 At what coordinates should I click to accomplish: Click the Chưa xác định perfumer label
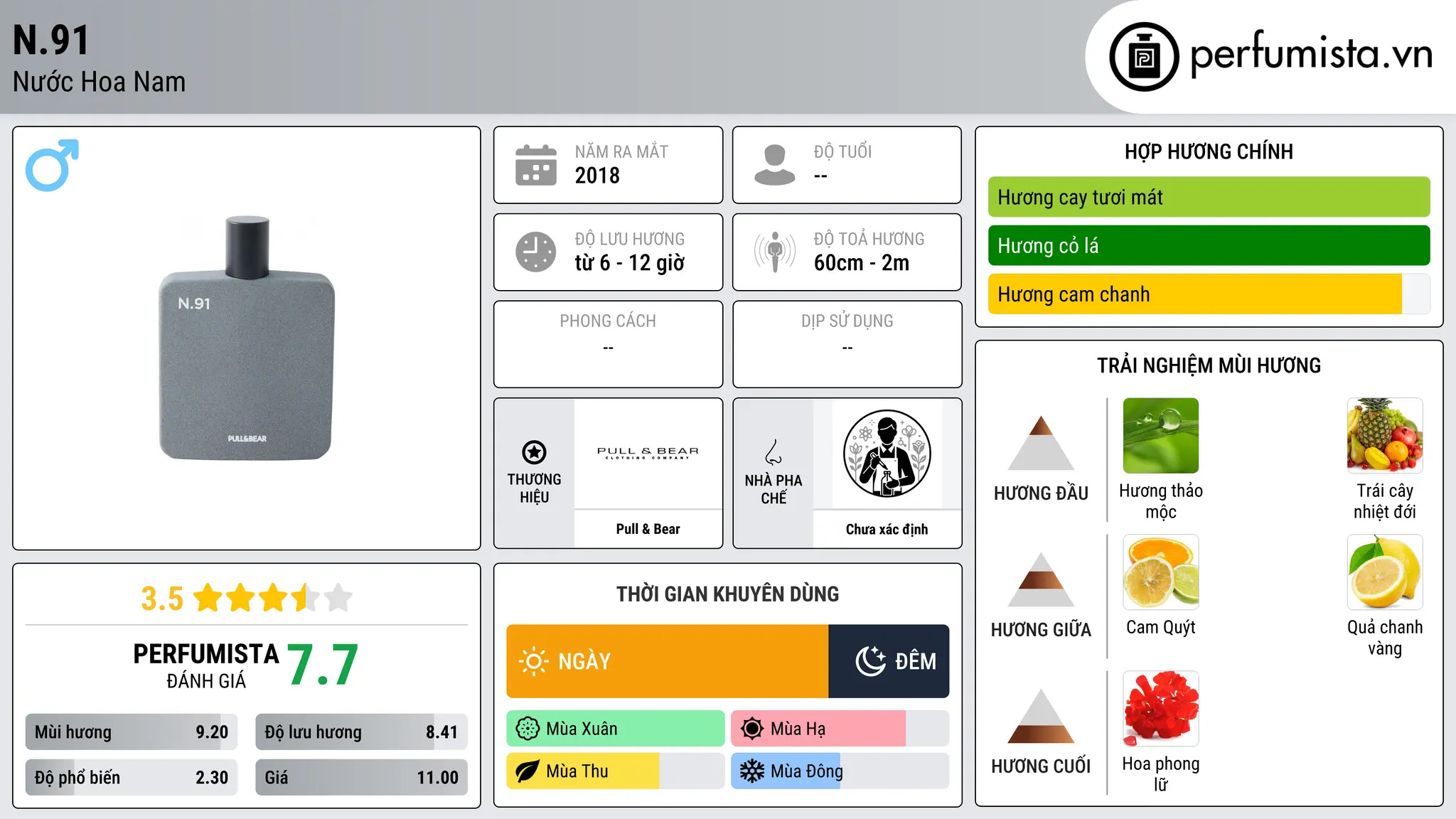887,529
